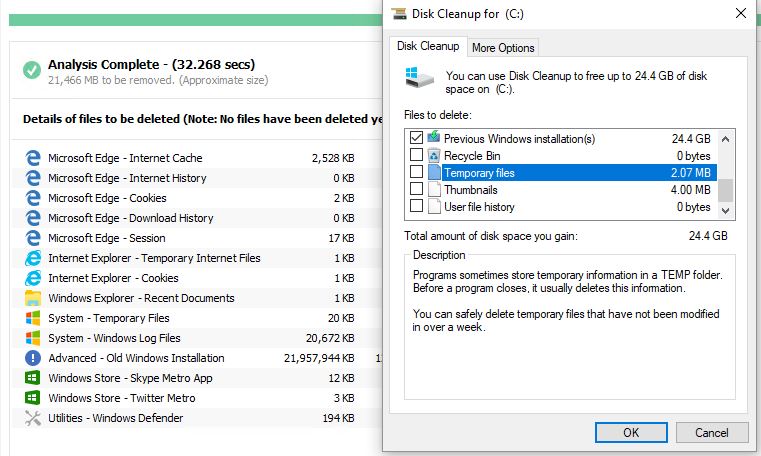The width and height of the screenshot is (761, 456).
Task: Check the Thumbnails checkbox
Action: (x=416, y=189)
